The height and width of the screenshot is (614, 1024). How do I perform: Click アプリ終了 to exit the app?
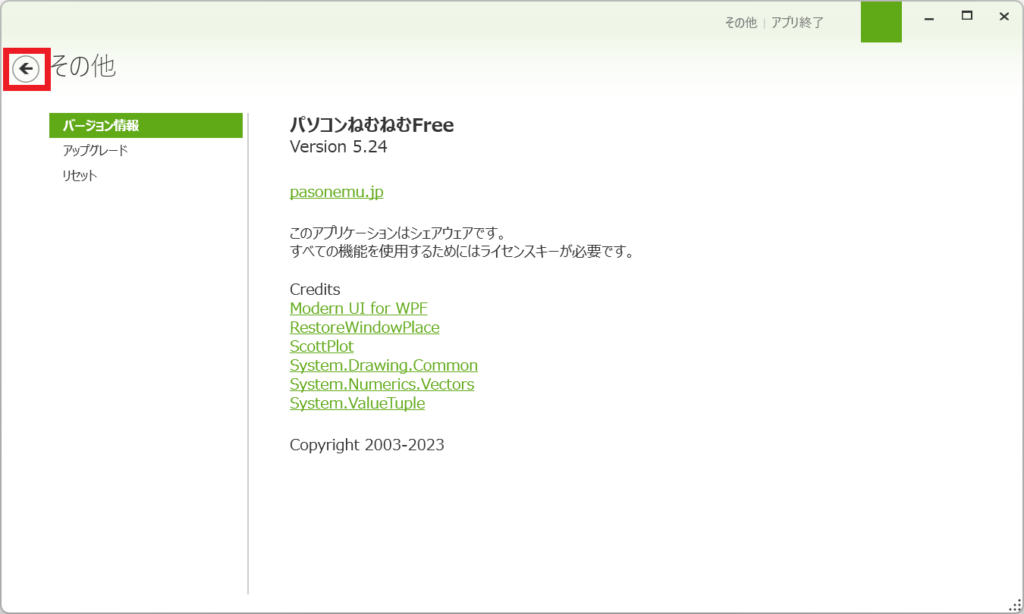[797, 22]
